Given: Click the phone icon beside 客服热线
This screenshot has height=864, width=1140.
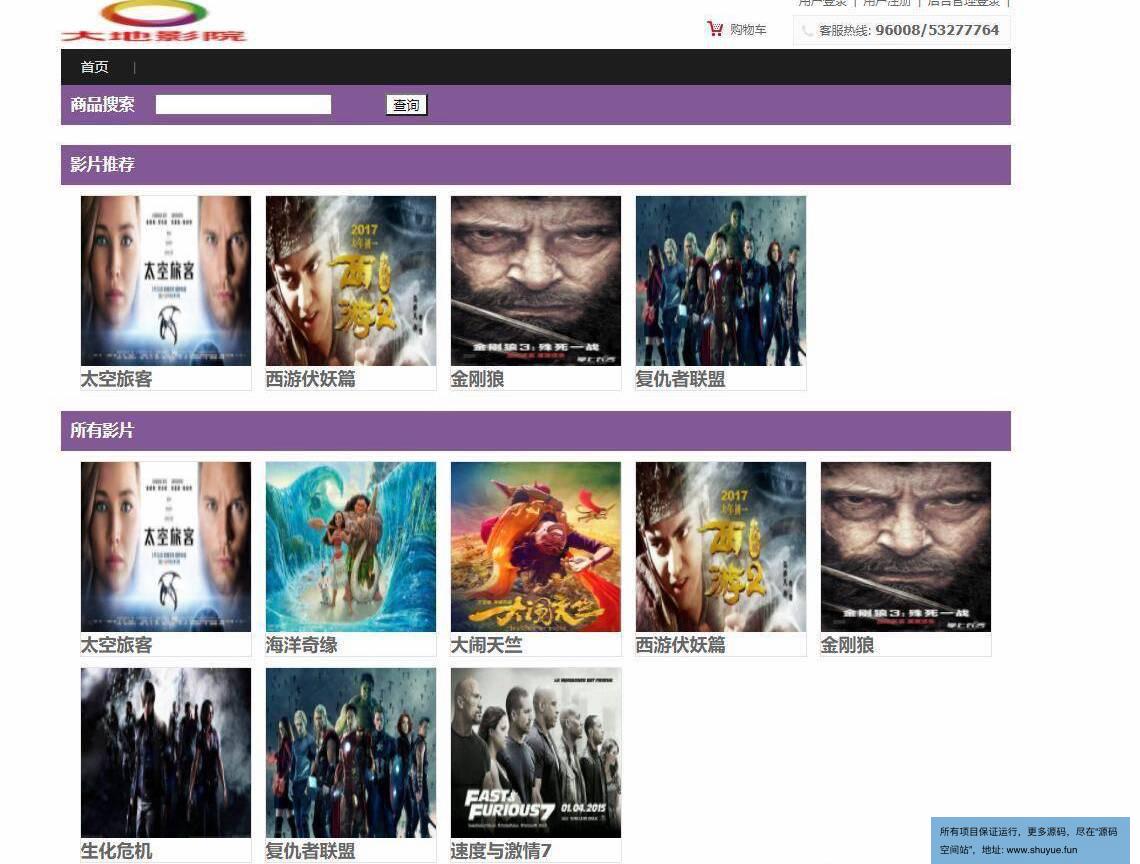Looking at the screenshot, I should (x=806, y=31).
